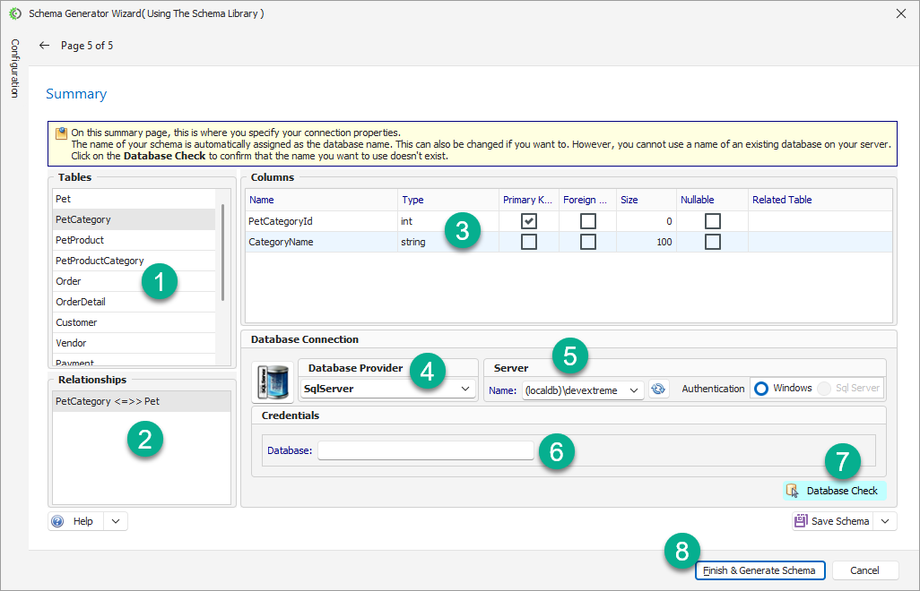Click Finish & Generate Schema button
Screen dimensions: 920x591
[x=760, y=570]
